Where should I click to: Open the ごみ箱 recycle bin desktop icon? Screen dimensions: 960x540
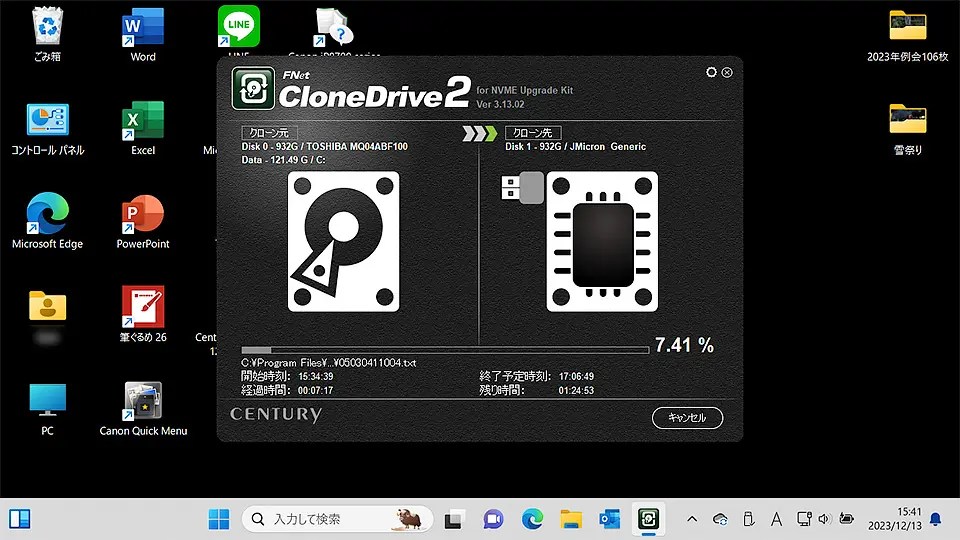point(47,34)
